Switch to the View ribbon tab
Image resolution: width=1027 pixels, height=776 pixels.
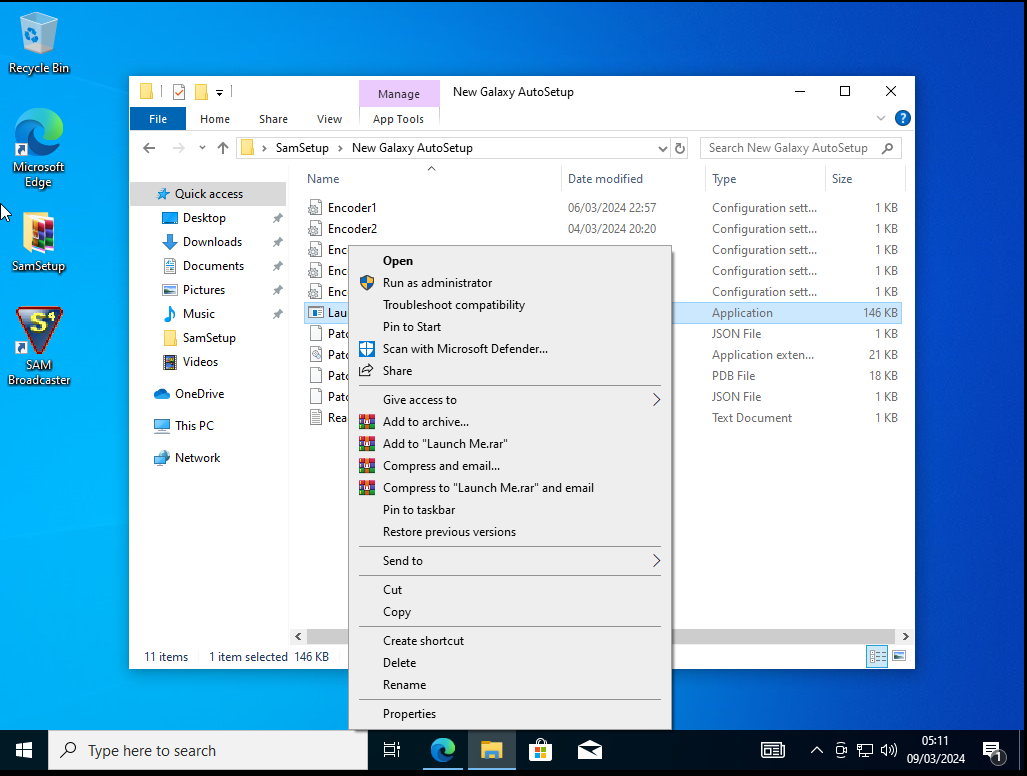tap(329, 119)
